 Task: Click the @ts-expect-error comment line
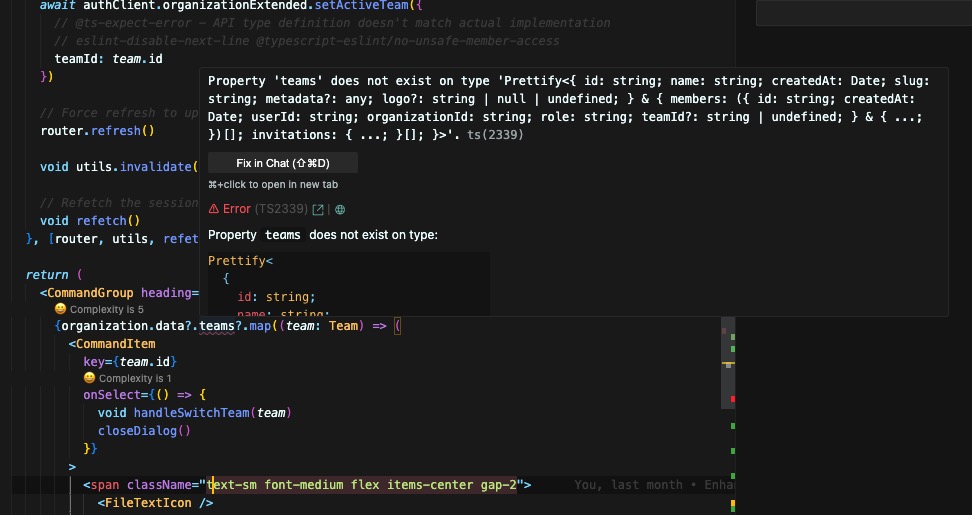(332, 23)
